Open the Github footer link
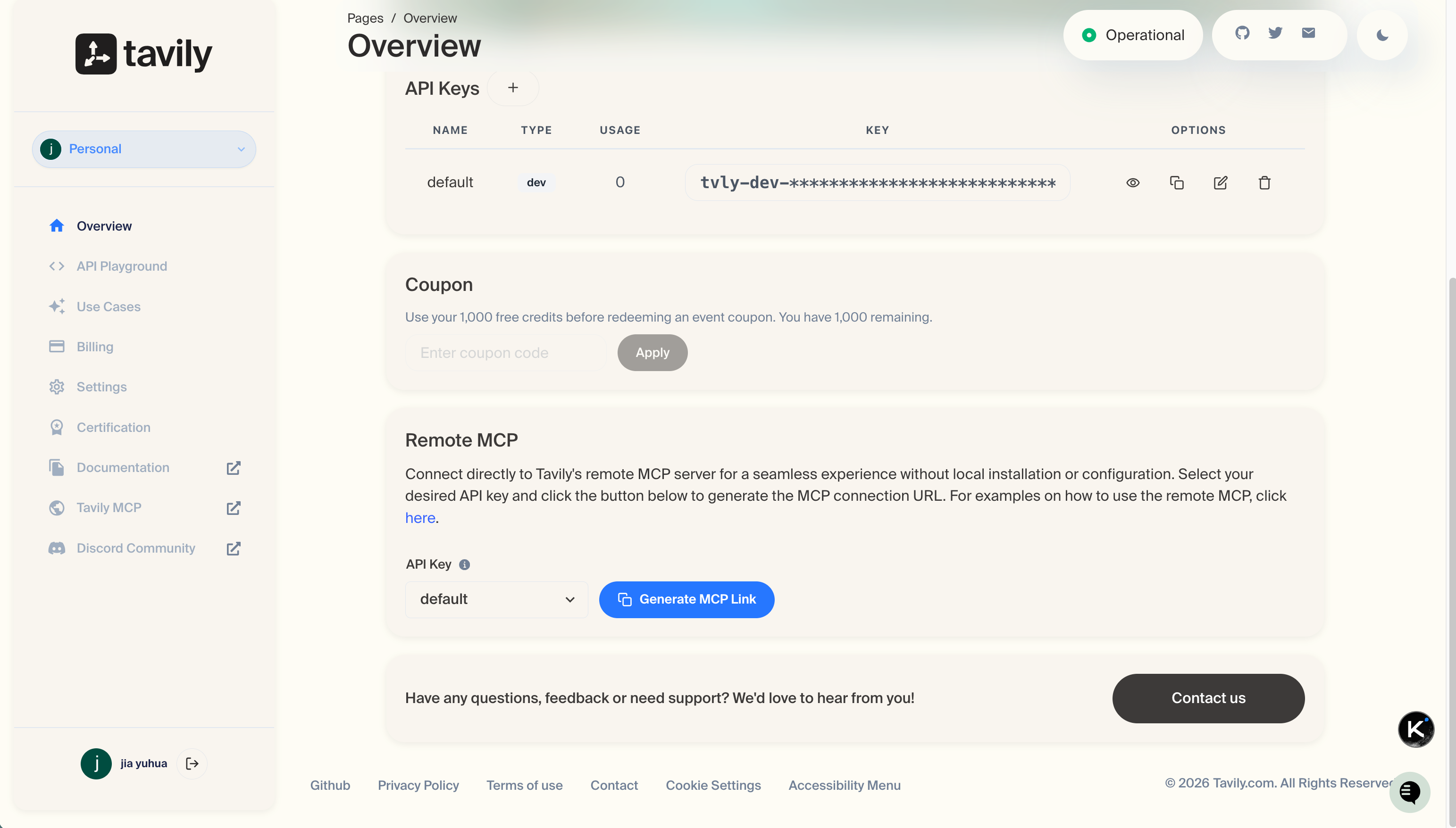Screen dimensions: 1456x828 (x=330, y=786)
